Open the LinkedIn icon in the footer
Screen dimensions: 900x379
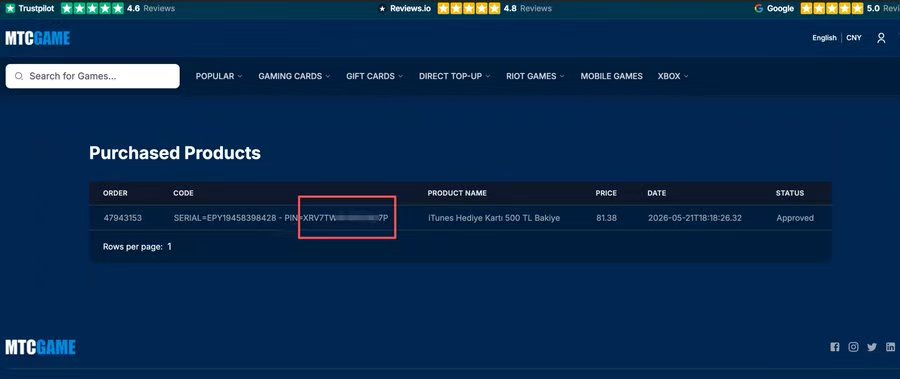pyautogui.click(x=890, y=347)
